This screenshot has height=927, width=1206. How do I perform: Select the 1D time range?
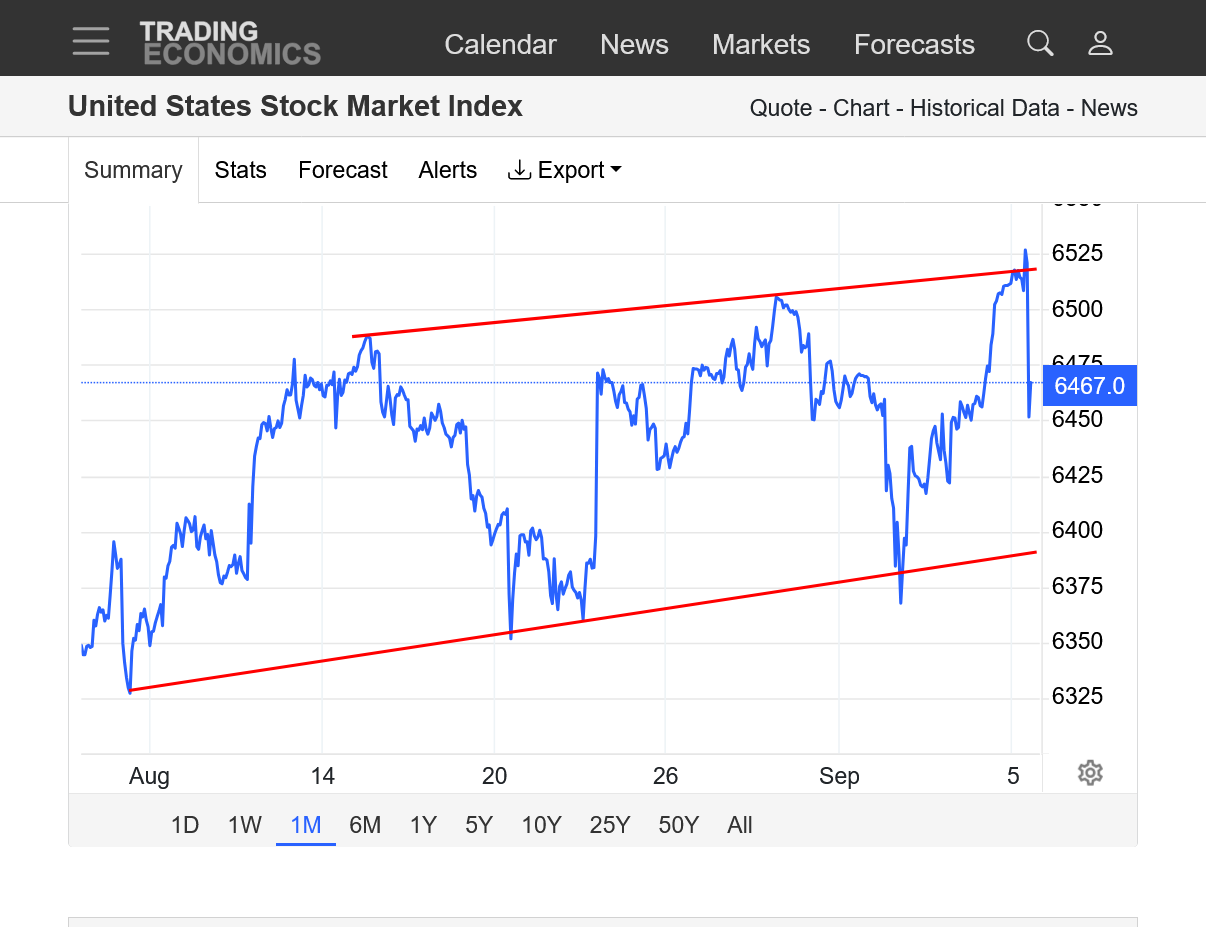(x=185, y=825)
